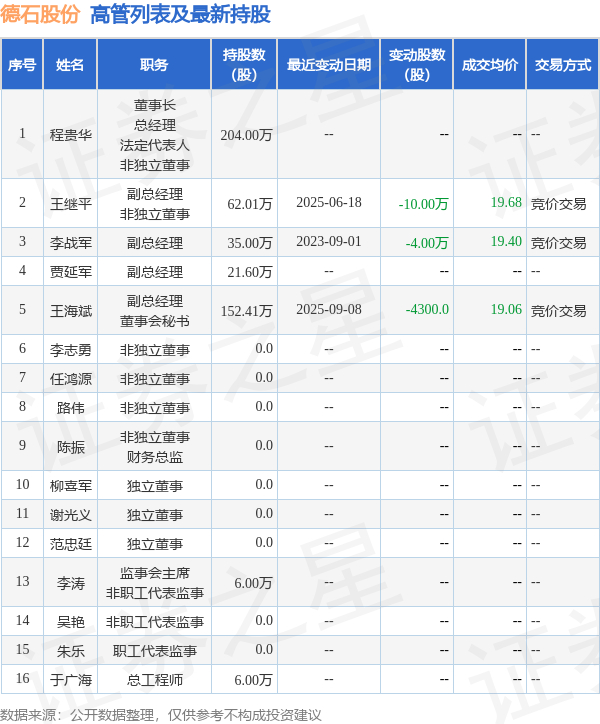Select the 最近变动日期 column header
Viewport: 600px width, 724px height.
[328, 65]
